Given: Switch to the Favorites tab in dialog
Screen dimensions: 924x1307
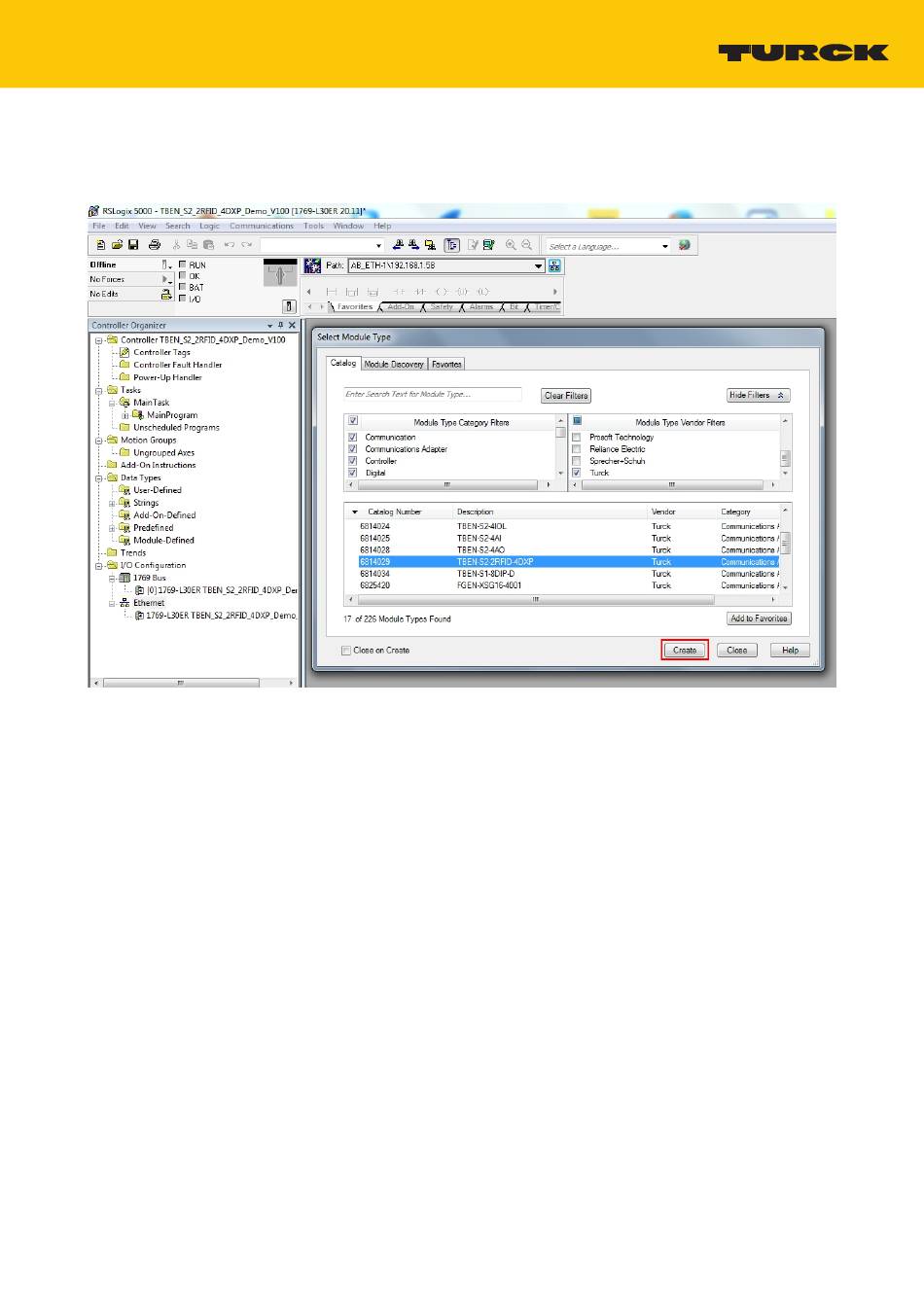Looking at the screenshot, I should tap(447, 364).
